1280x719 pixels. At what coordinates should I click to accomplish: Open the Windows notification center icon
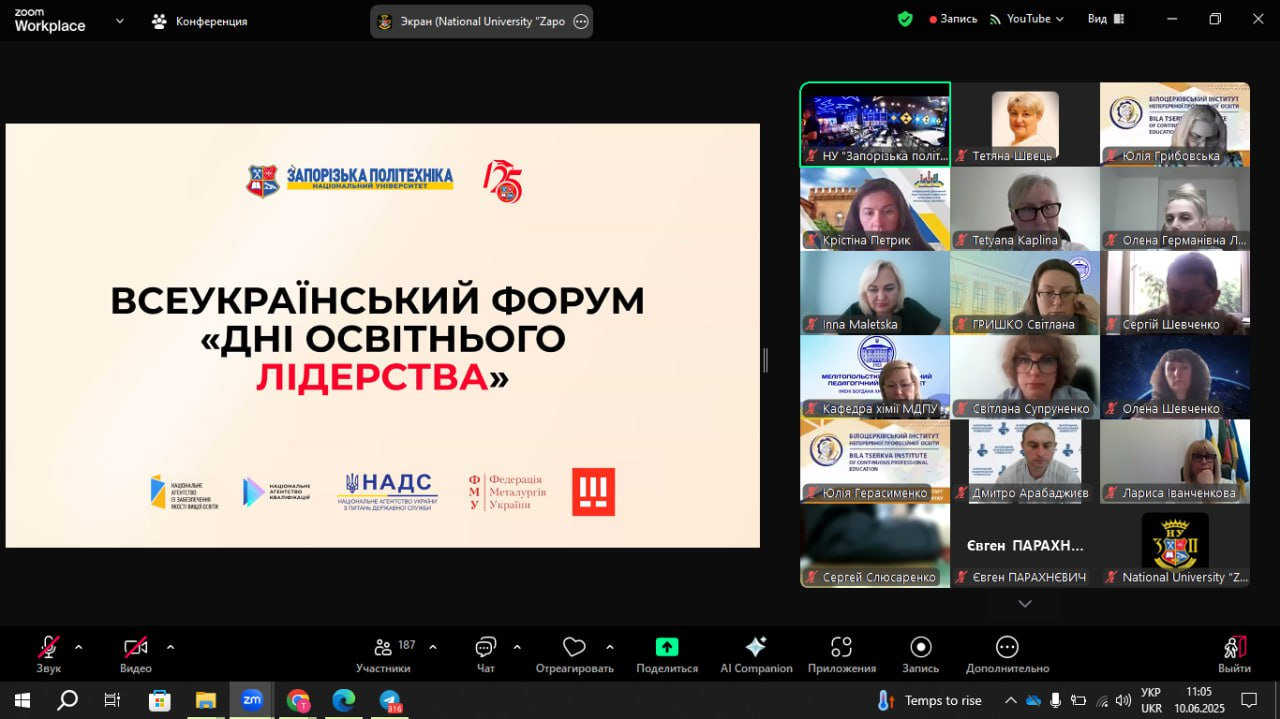(x=1249, y=700)
